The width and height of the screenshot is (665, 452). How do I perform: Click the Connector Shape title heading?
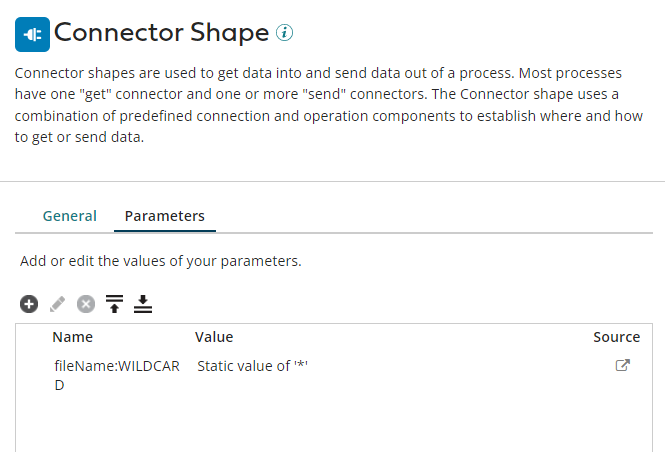click(162, 33)
